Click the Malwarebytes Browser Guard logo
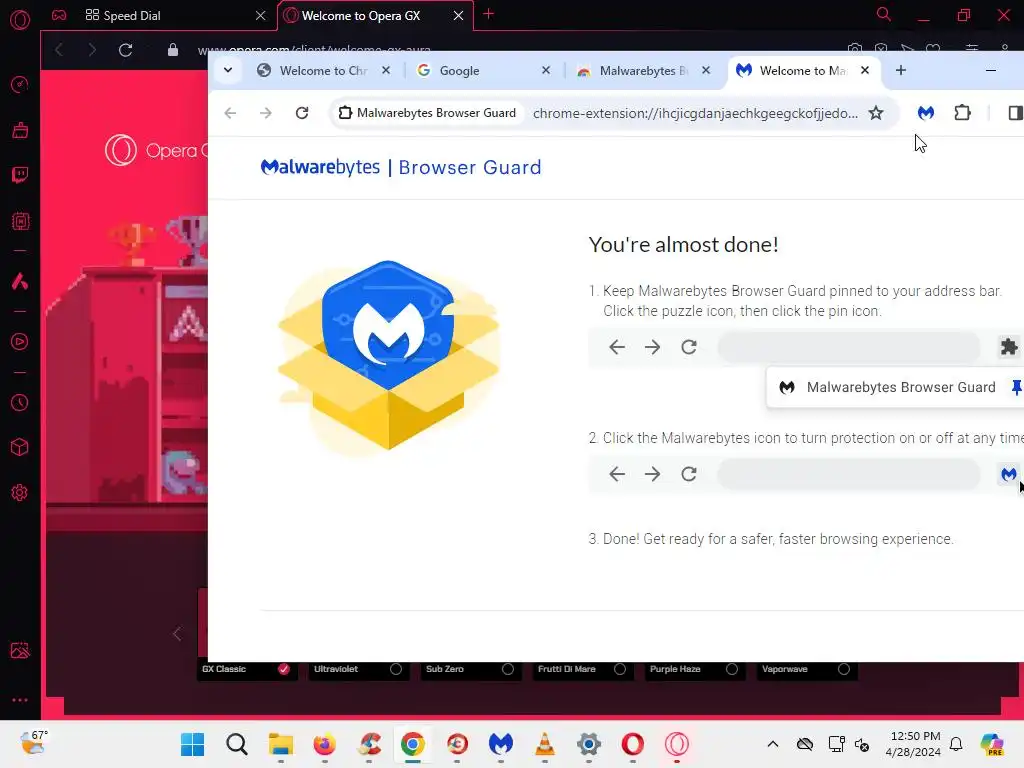 click(400, 167)
